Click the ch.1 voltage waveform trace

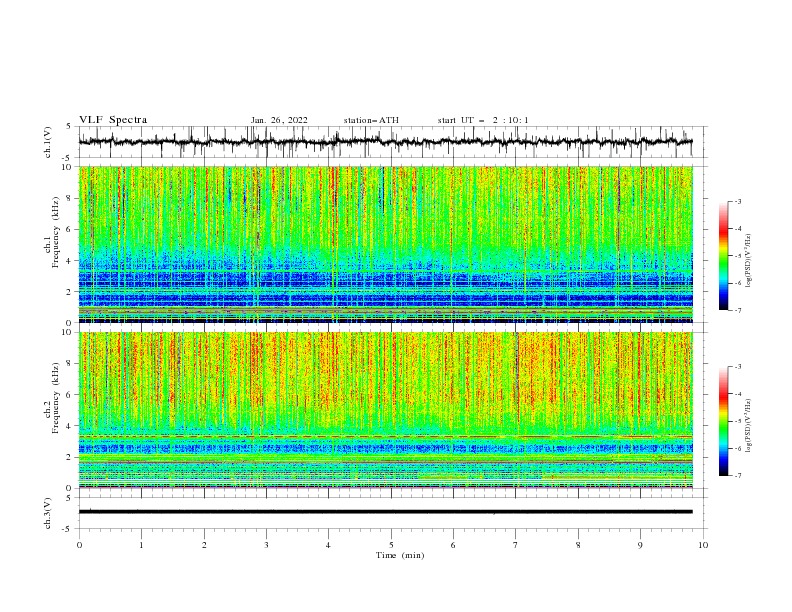385,142
